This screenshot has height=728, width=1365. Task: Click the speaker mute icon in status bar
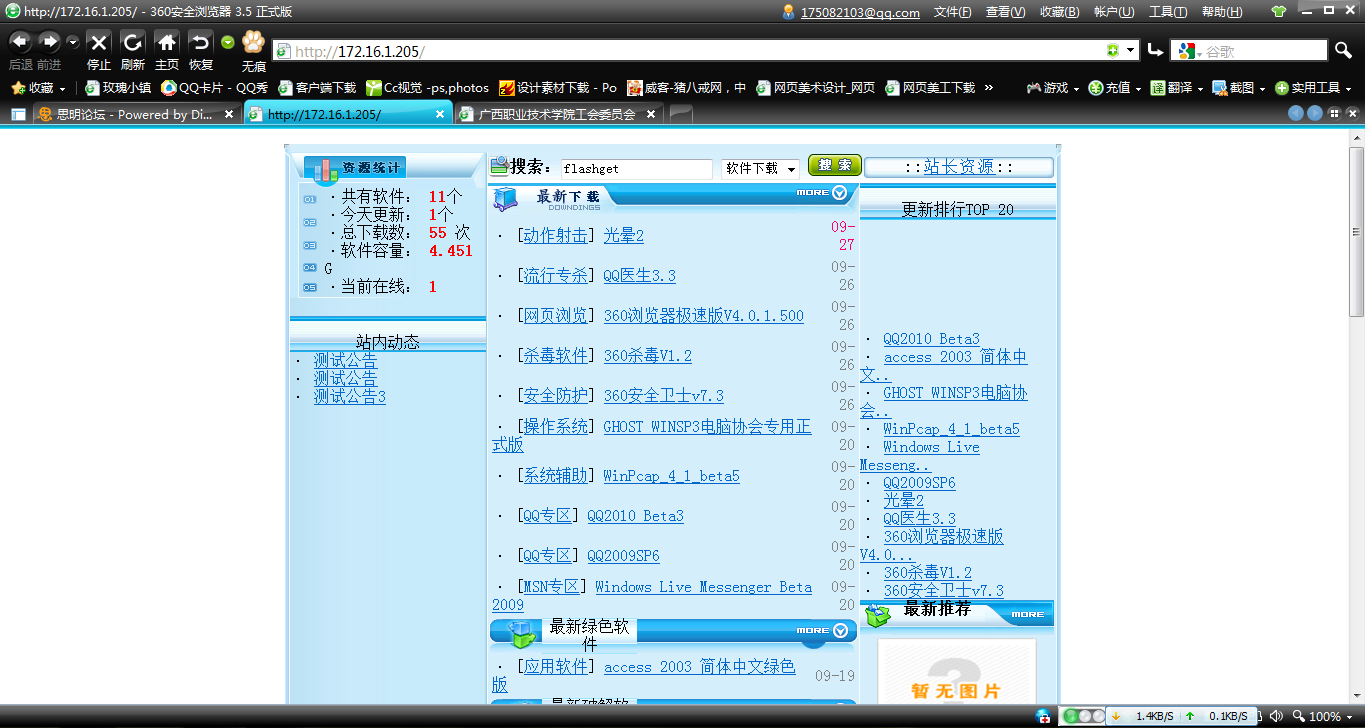tap(1276, 716)
